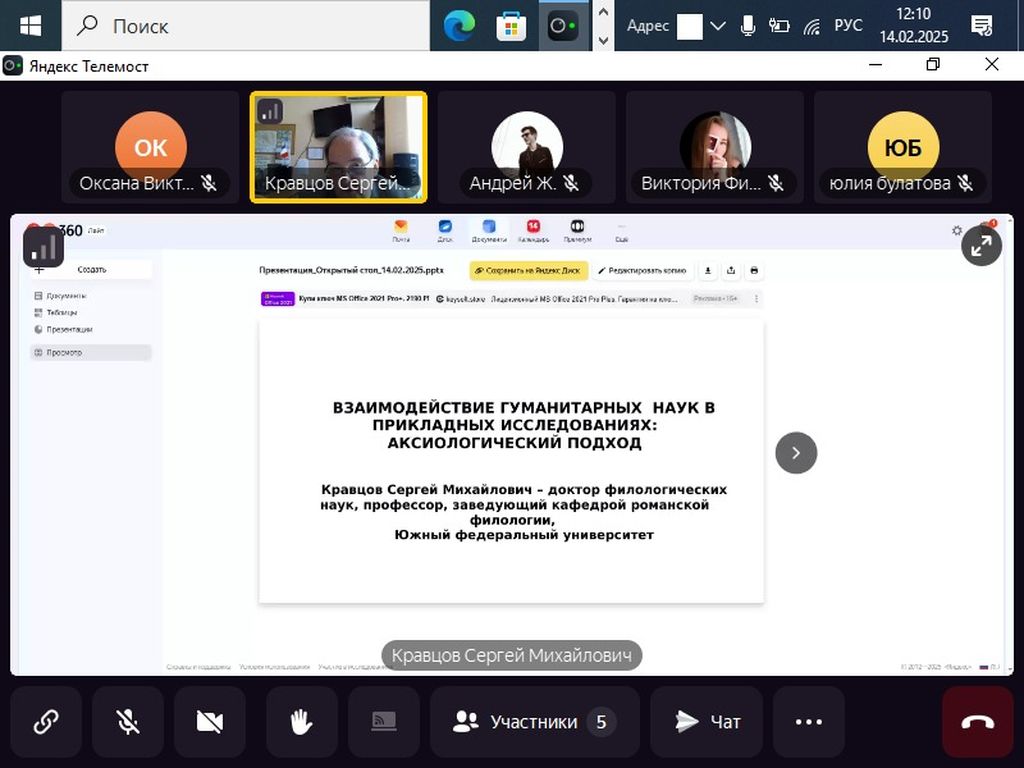Open the battery status tray icon

coord(779,26)
